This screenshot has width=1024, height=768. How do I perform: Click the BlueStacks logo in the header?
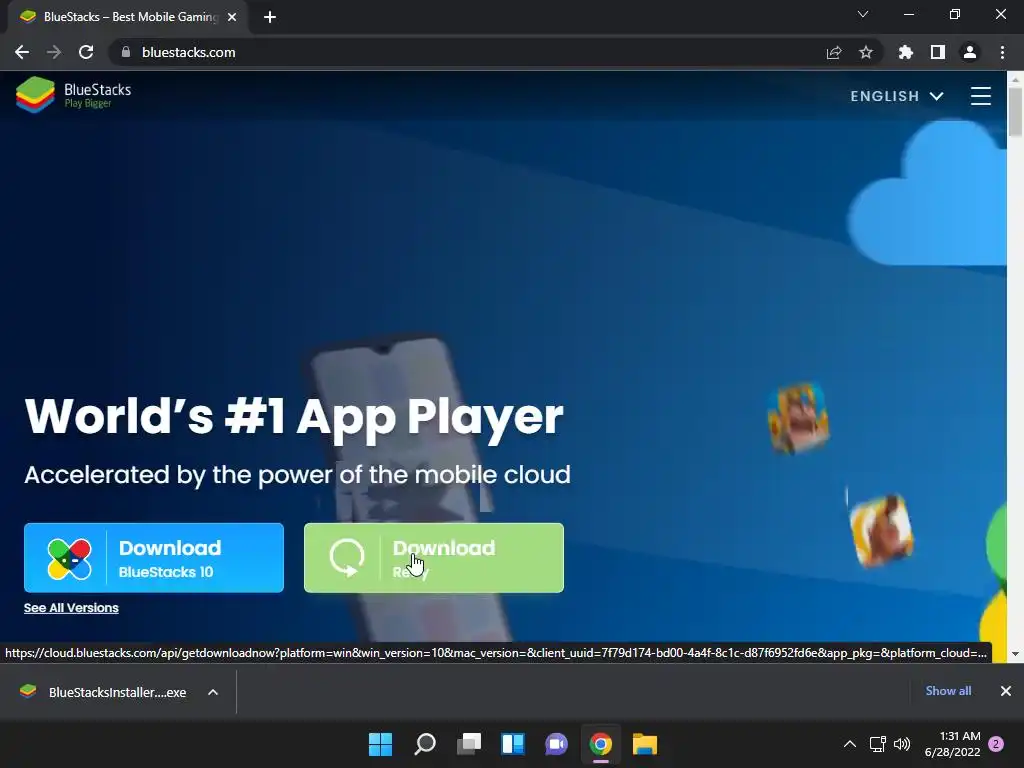coord(73,95)
